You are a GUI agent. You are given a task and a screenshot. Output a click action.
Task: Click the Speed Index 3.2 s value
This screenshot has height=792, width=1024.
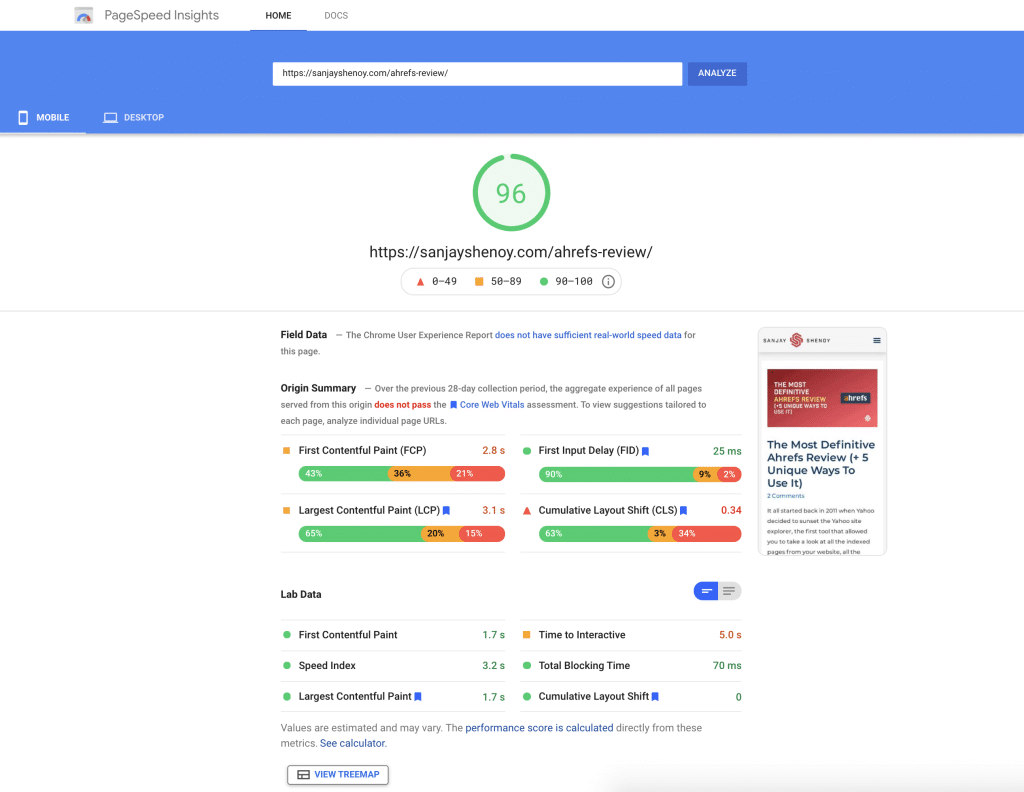click(x=494, y=665)
